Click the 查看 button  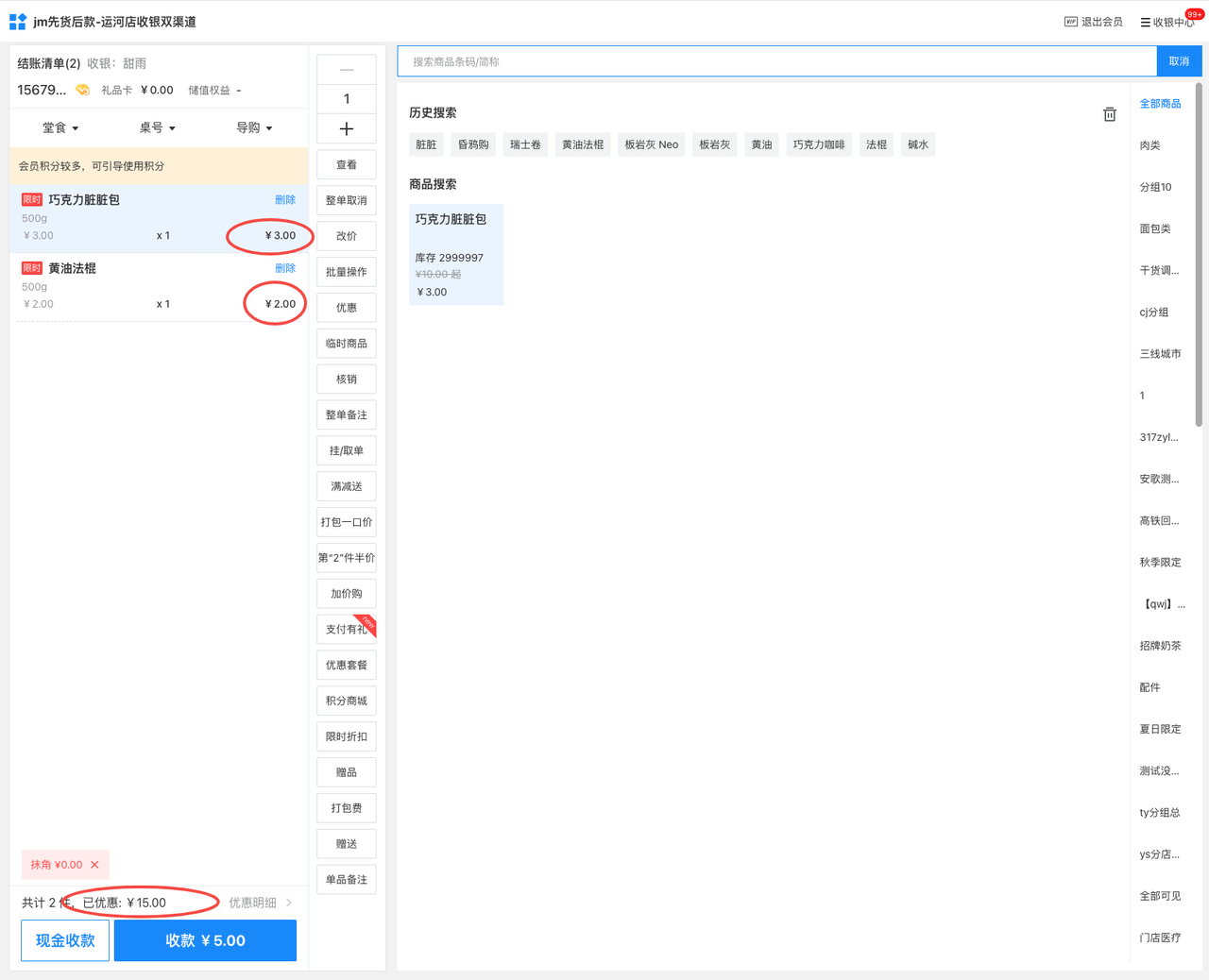coord(347,165)
